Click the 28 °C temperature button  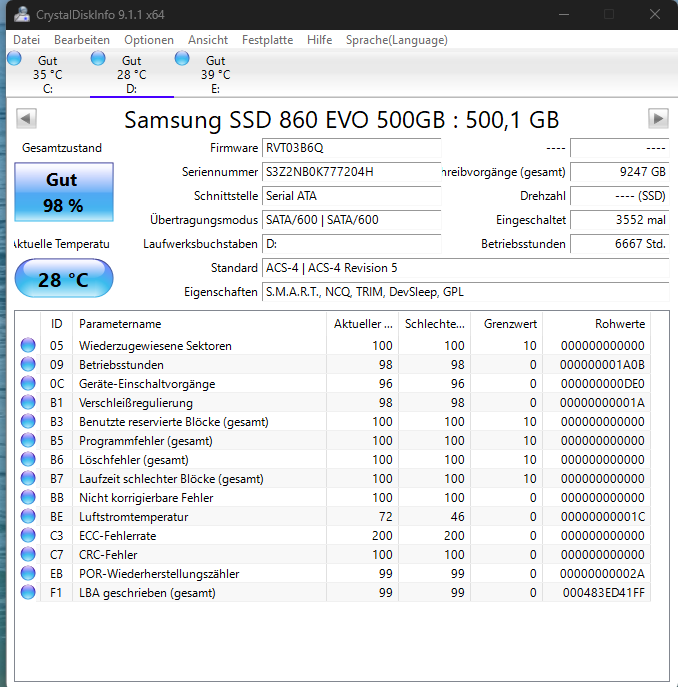[64, 278]
